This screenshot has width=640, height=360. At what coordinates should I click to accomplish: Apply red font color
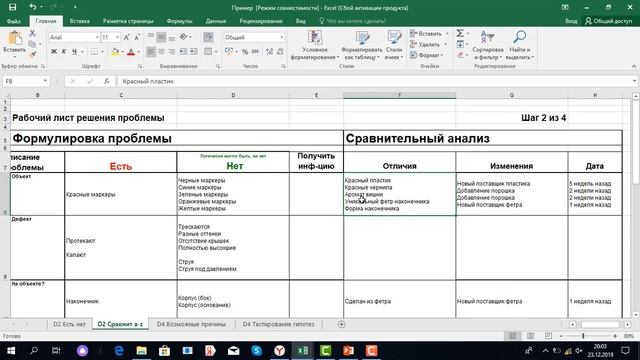pyautogui.click(x=131, y=52)
